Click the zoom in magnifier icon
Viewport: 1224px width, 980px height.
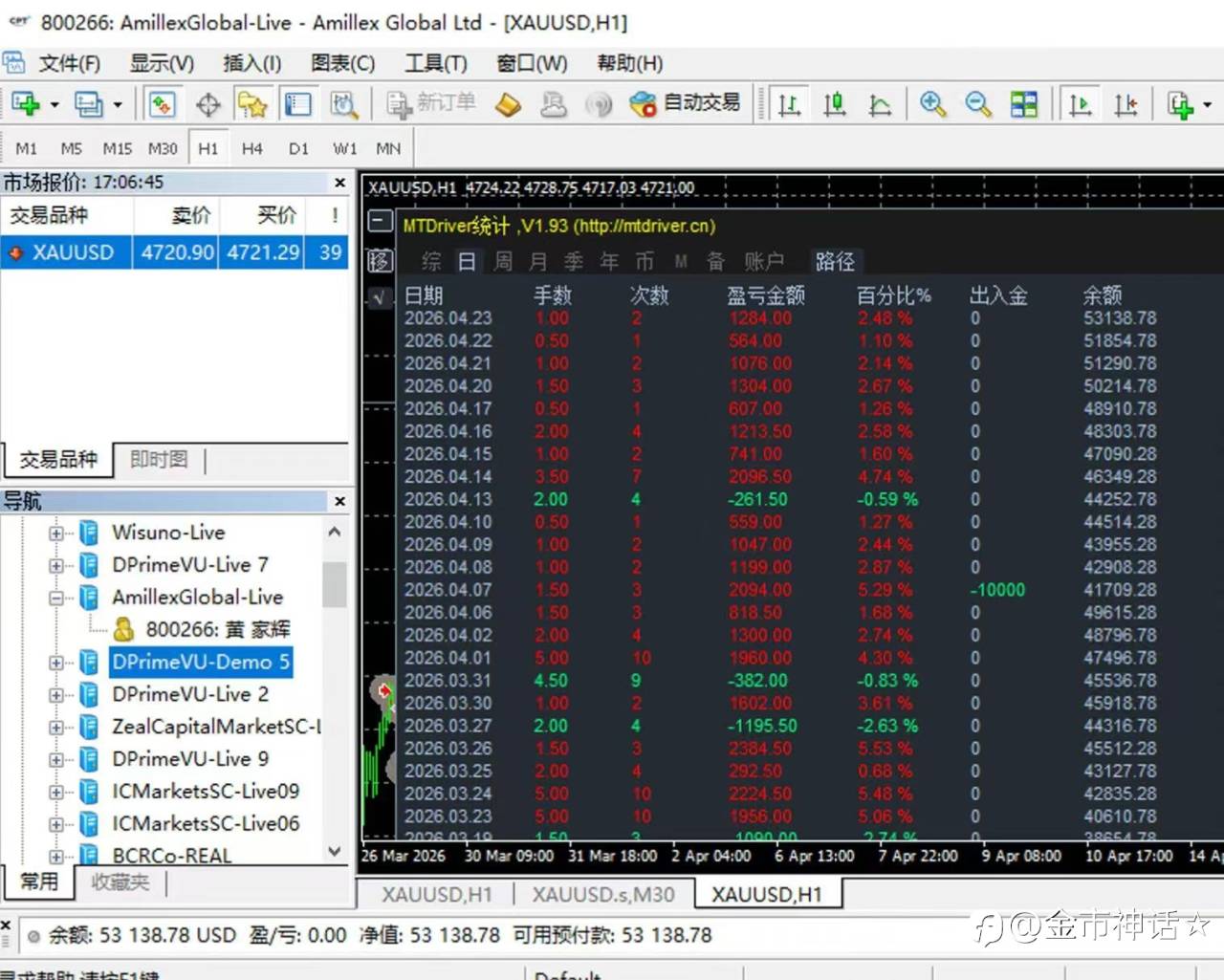932,103
